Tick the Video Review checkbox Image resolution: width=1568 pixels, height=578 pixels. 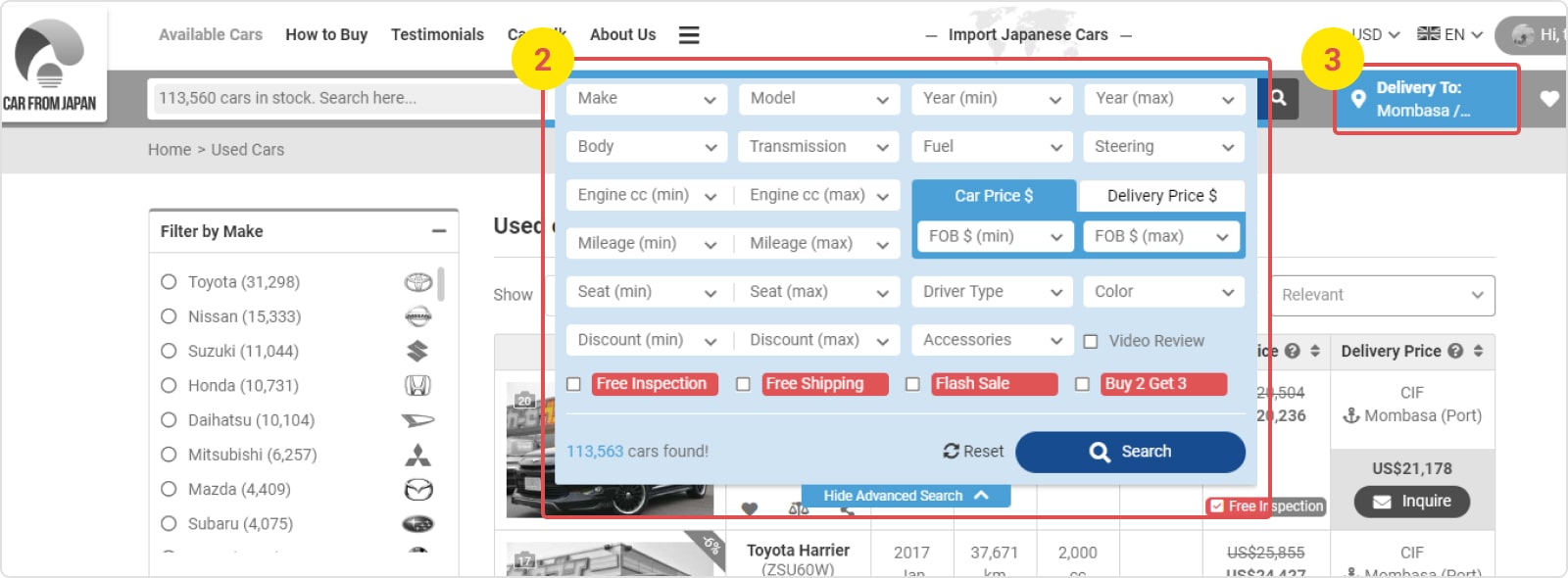(1091, 341)
